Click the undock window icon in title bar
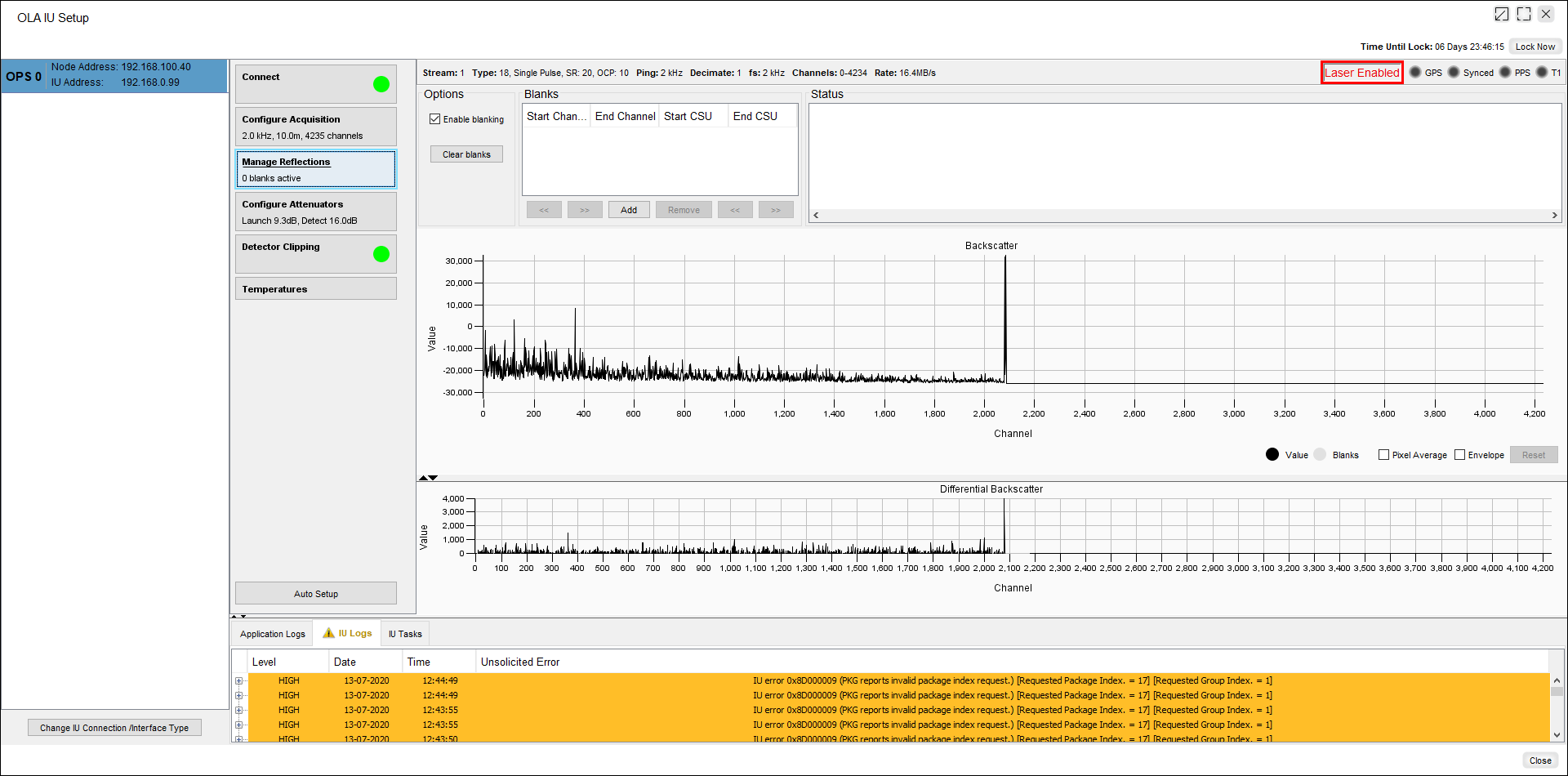The image size is (1568, 776). tap(1501, 14)
